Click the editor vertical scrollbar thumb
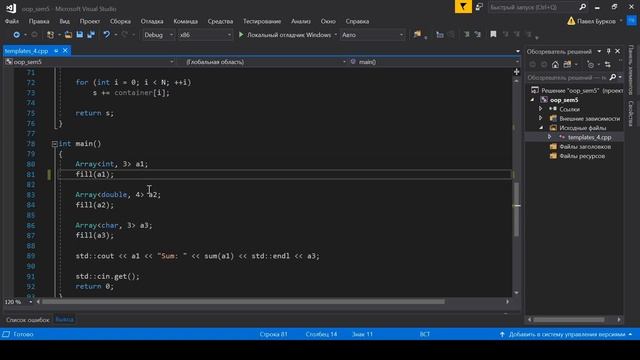 click(516, 209)
